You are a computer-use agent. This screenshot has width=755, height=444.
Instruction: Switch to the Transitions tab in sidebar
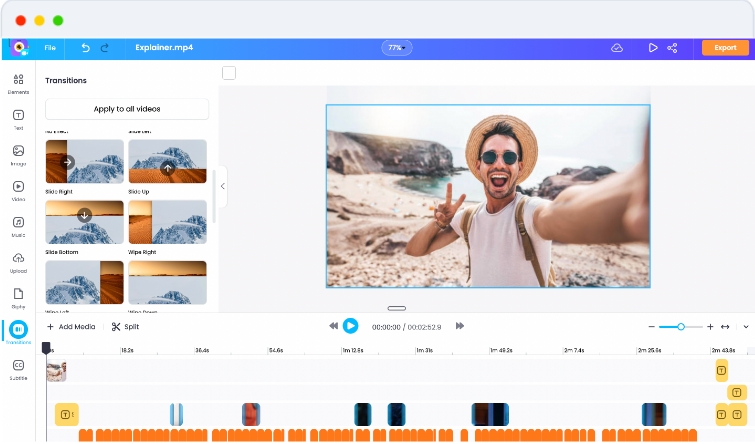point(18,330)
